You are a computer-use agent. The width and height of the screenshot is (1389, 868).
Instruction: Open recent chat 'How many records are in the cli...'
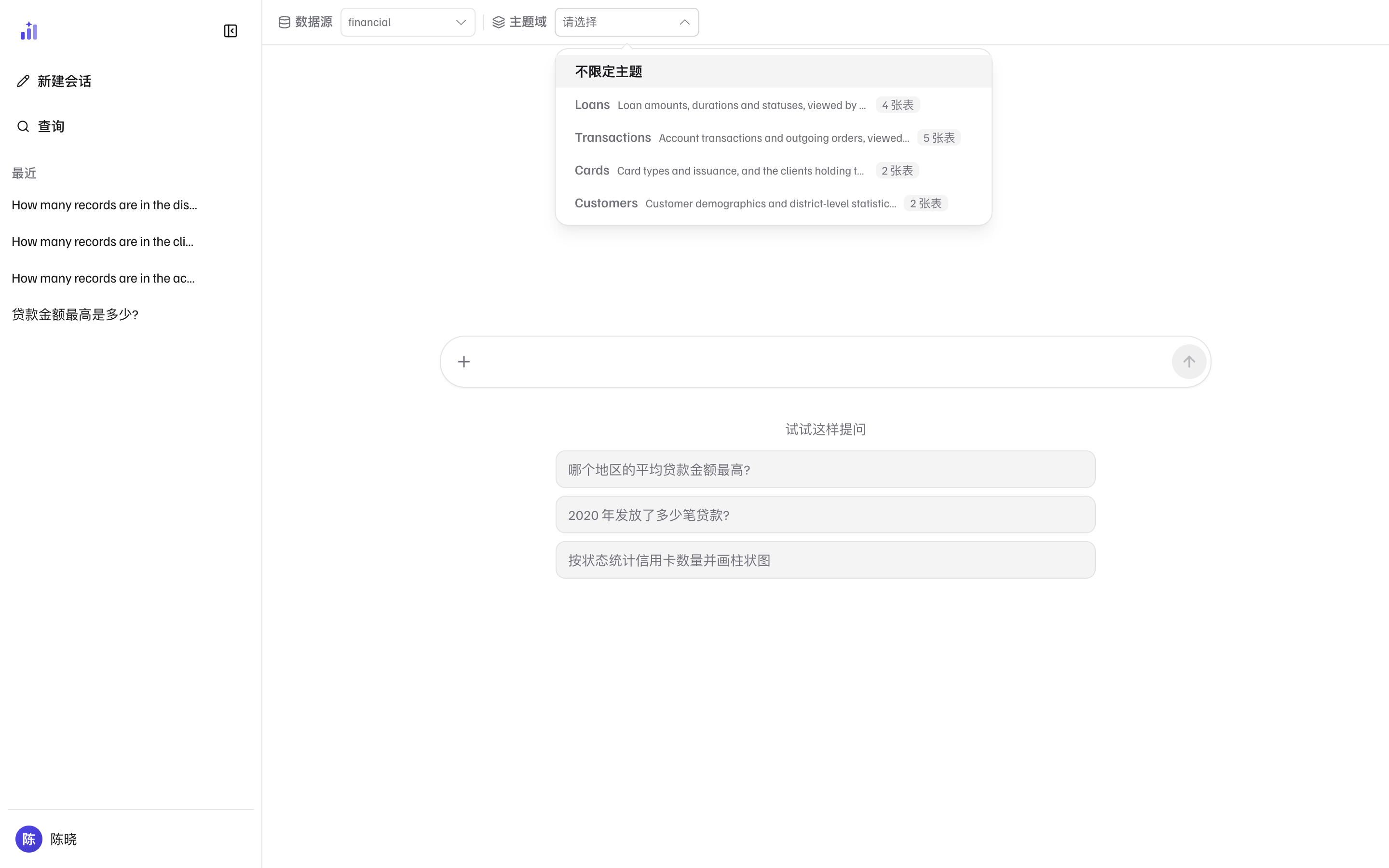point(103,242)
